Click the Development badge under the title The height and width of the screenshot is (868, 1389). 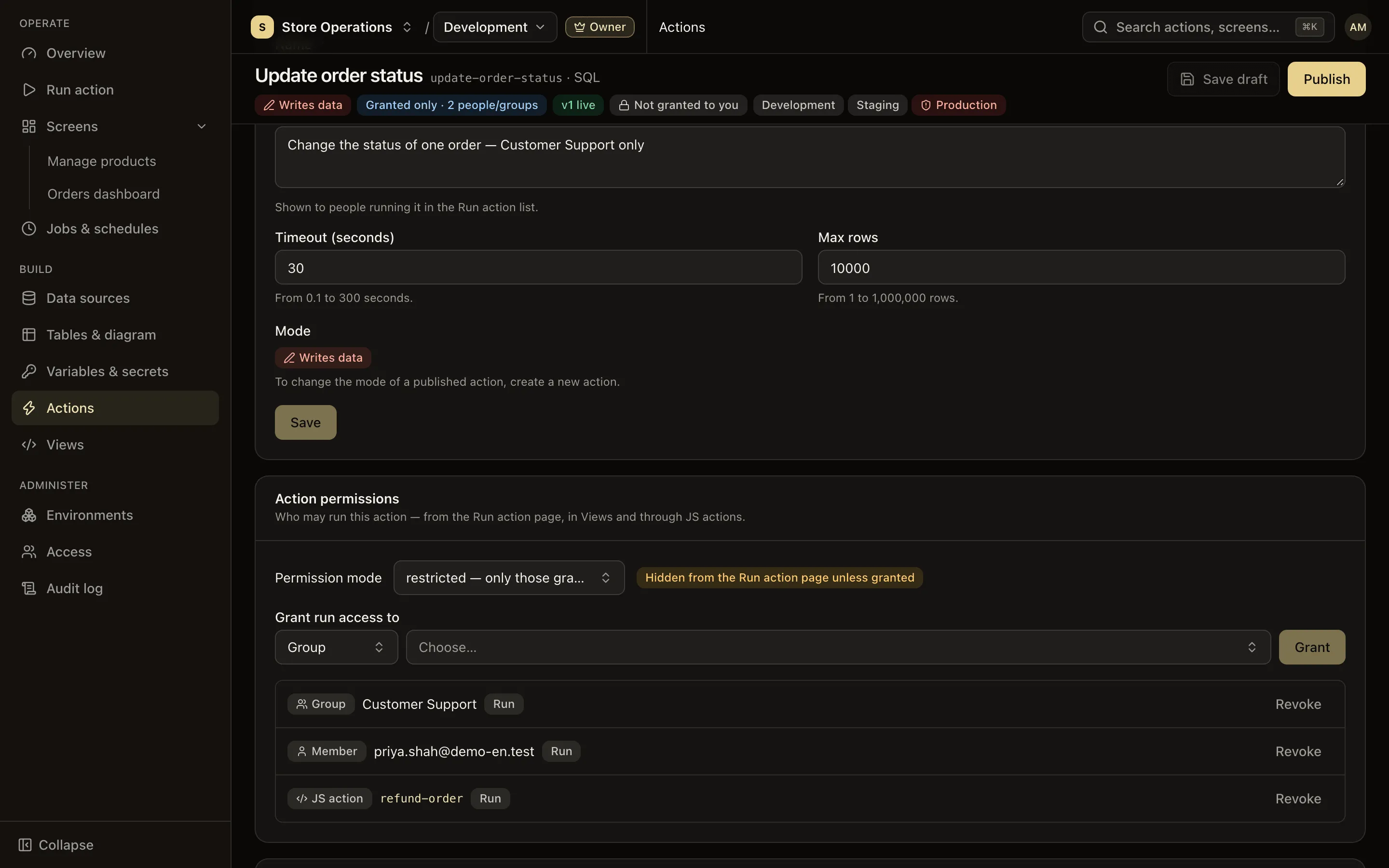tap(798, 106)
